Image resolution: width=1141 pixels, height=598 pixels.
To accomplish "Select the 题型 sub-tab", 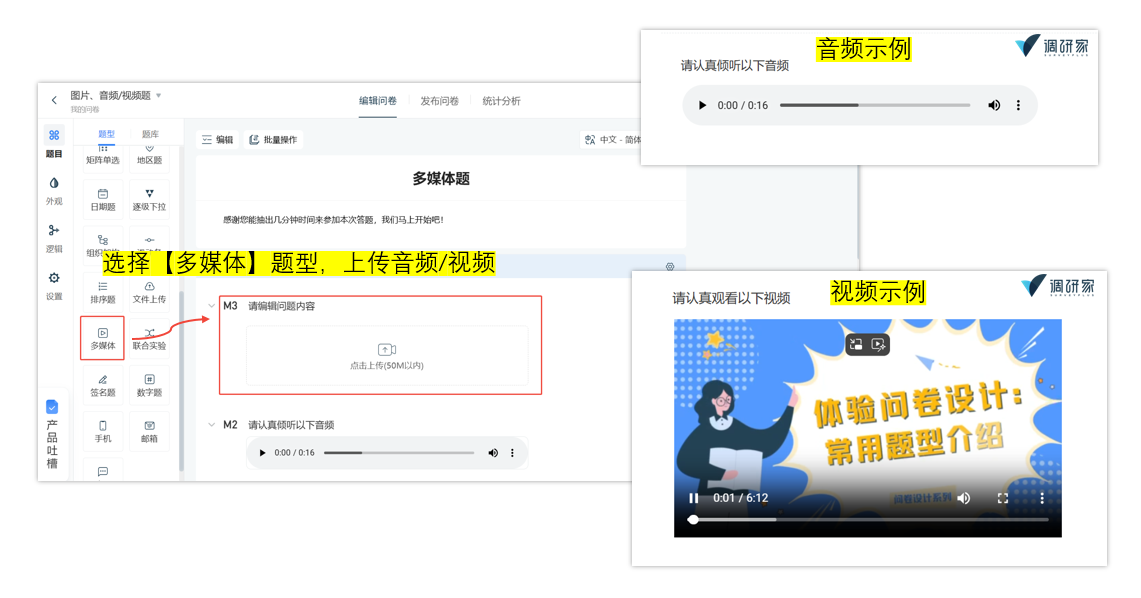I will point(106,134).
